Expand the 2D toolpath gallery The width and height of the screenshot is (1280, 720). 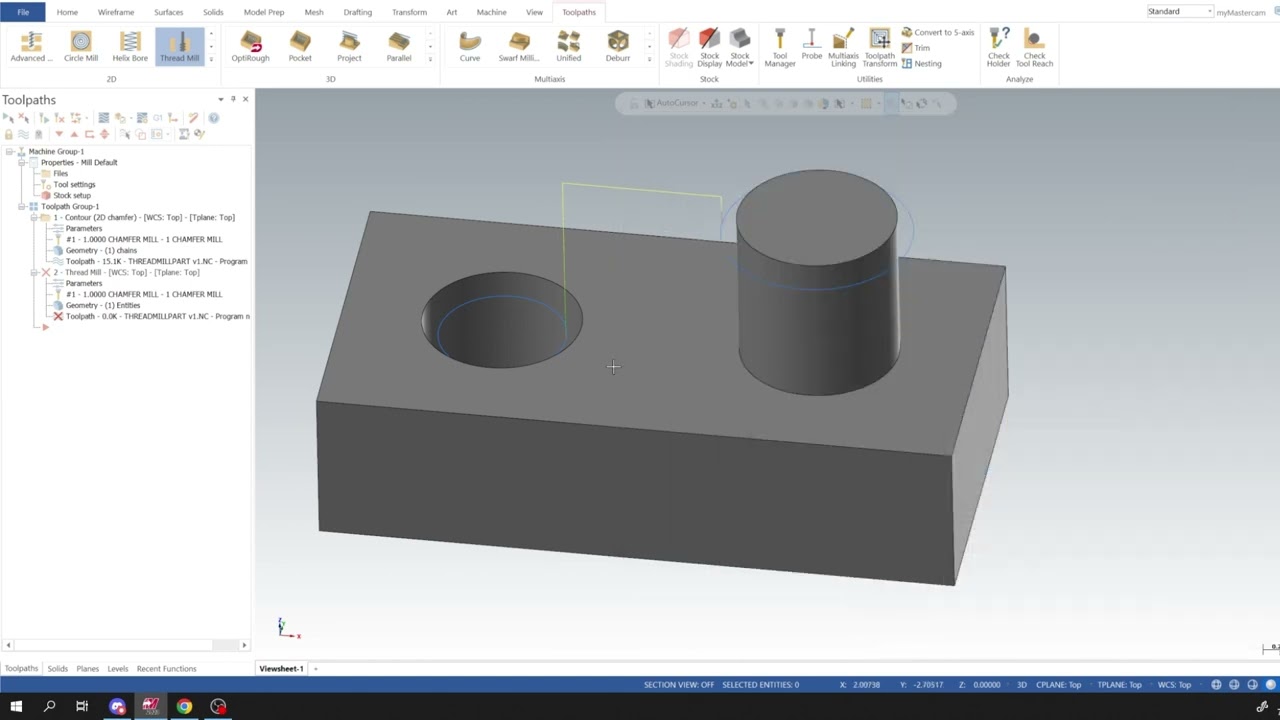tap(211, 59)
